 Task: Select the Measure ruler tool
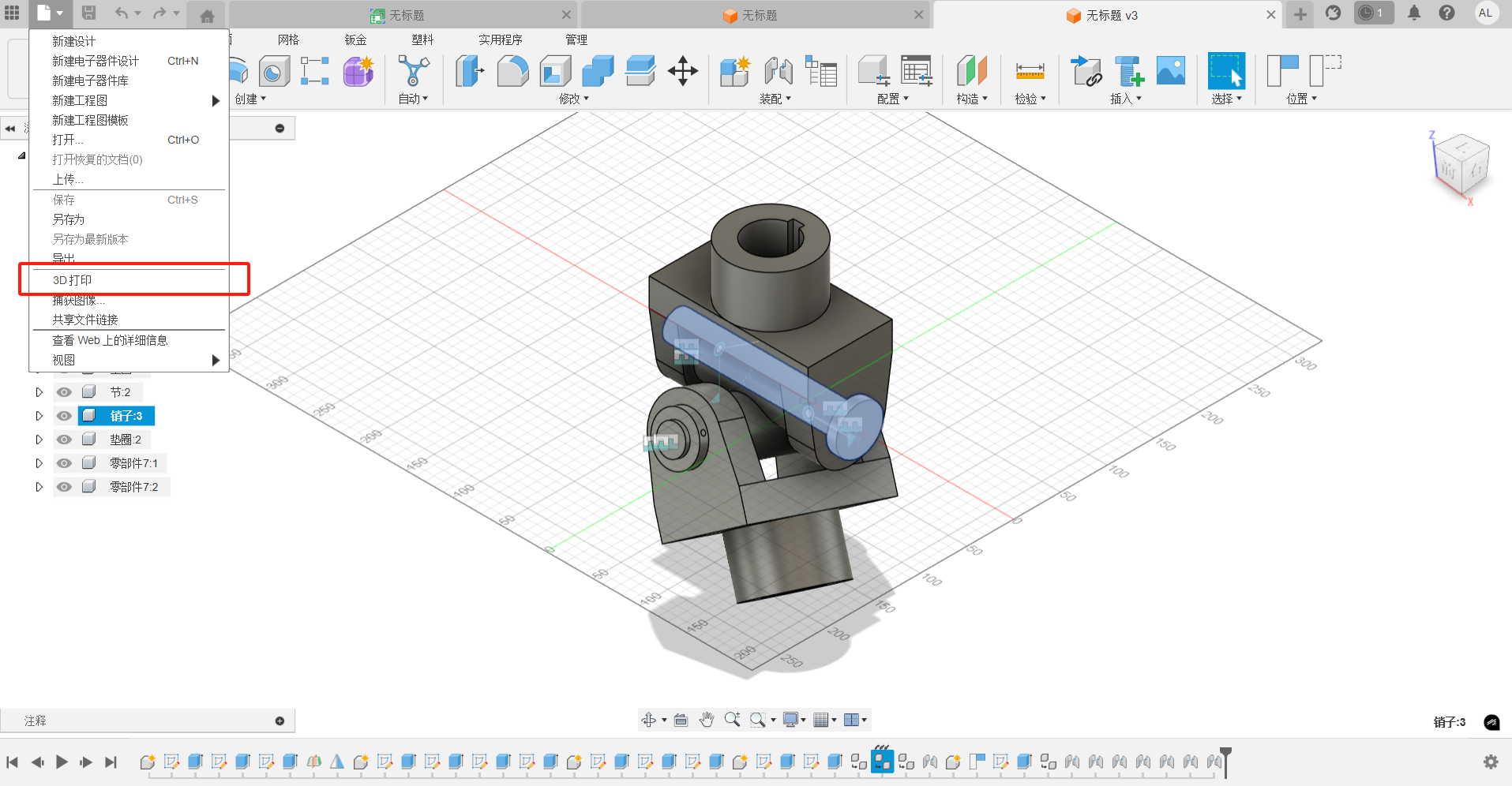[1030, 72]
